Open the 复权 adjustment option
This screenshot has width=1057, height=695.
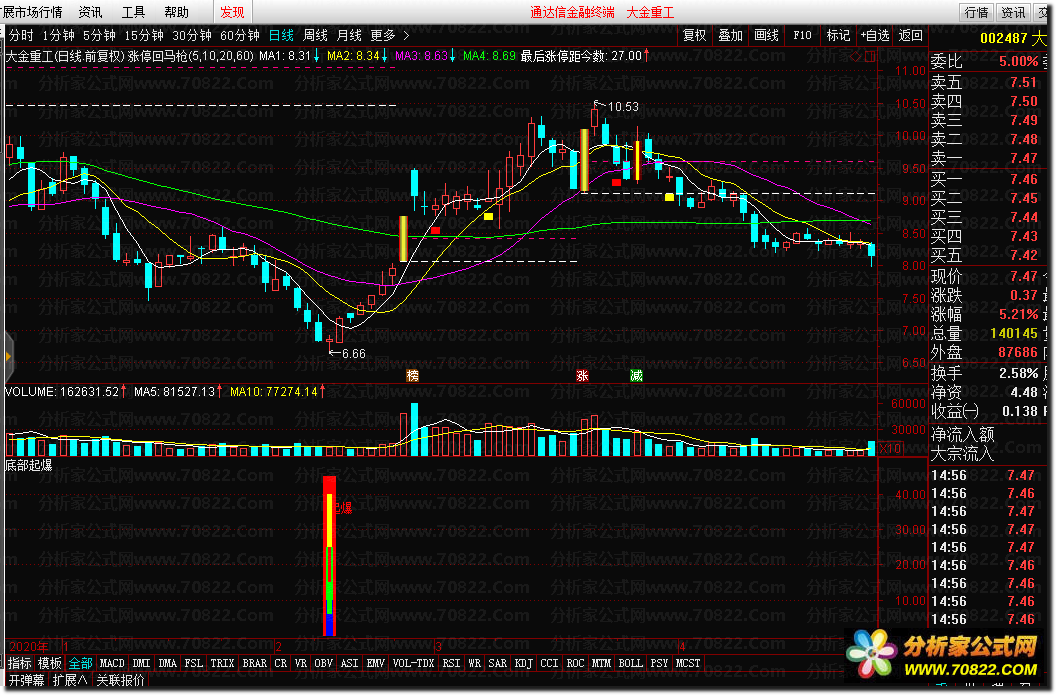tap(694, 35)
